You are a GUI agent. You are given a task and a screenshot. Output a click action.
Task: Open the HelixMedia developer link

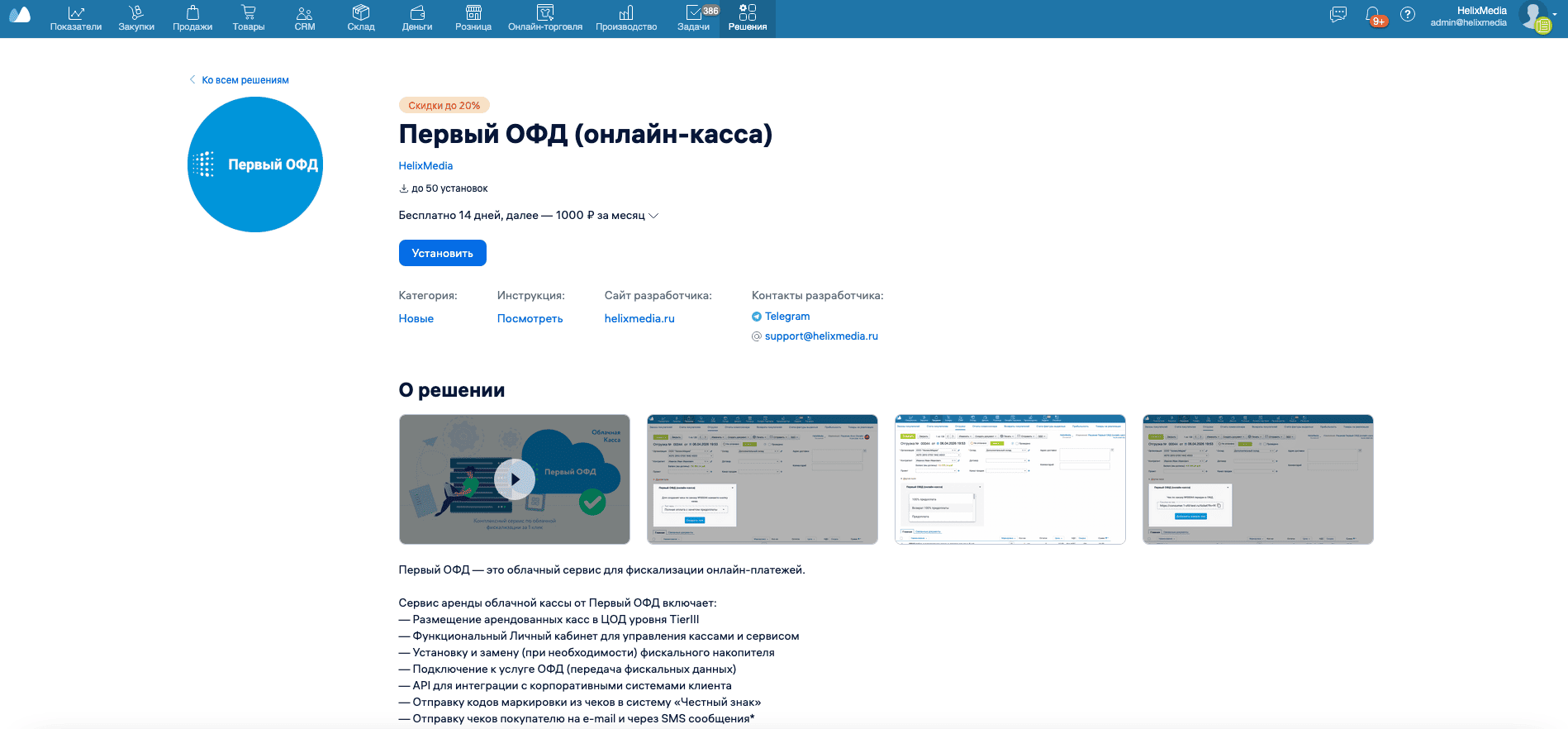tap(425, 166)
